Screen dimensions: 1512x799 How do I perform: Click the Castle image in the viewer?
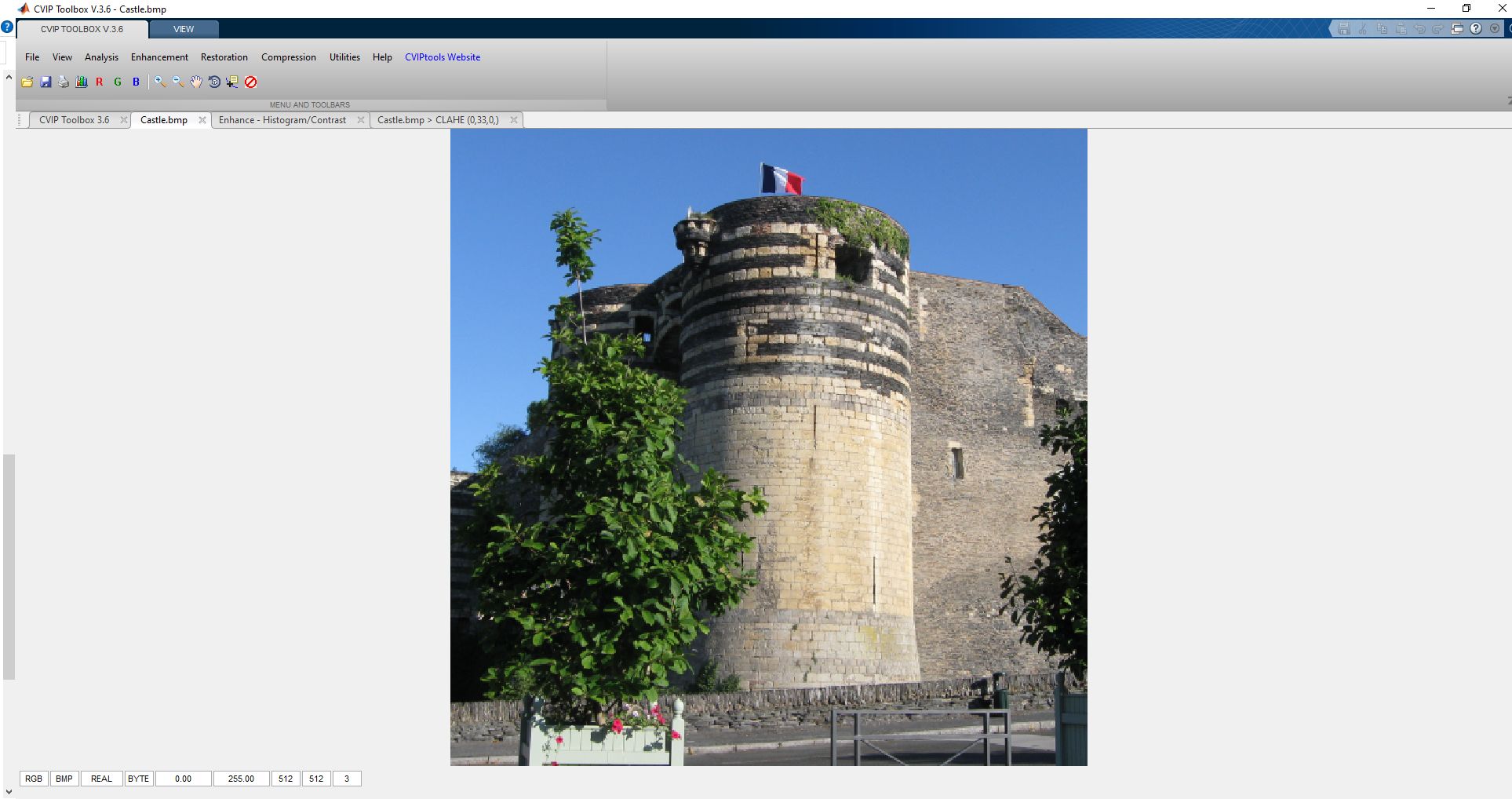[768, 447]
